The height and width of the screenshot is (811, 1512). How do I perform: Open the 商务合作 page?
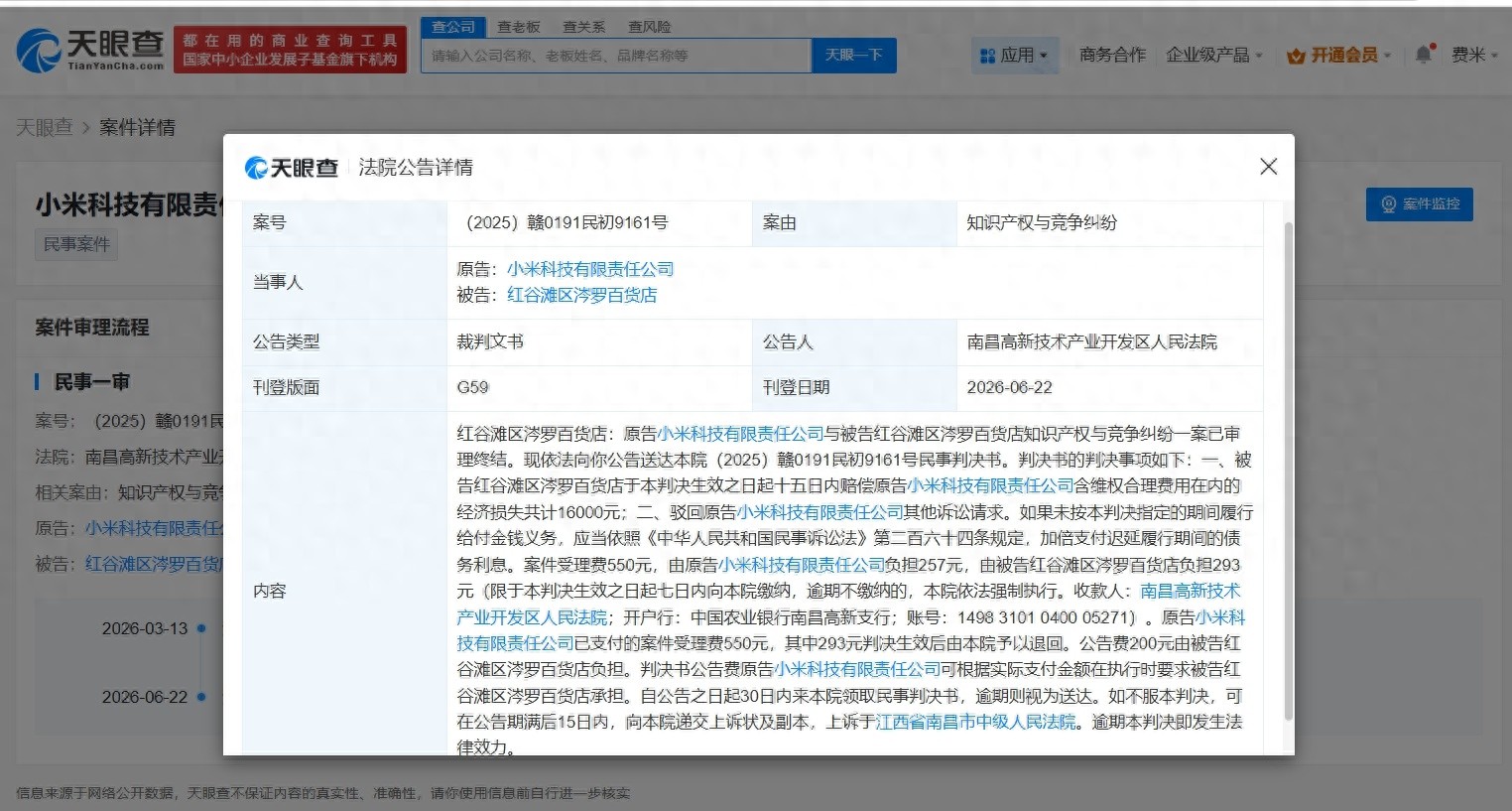pos(1112,56)
